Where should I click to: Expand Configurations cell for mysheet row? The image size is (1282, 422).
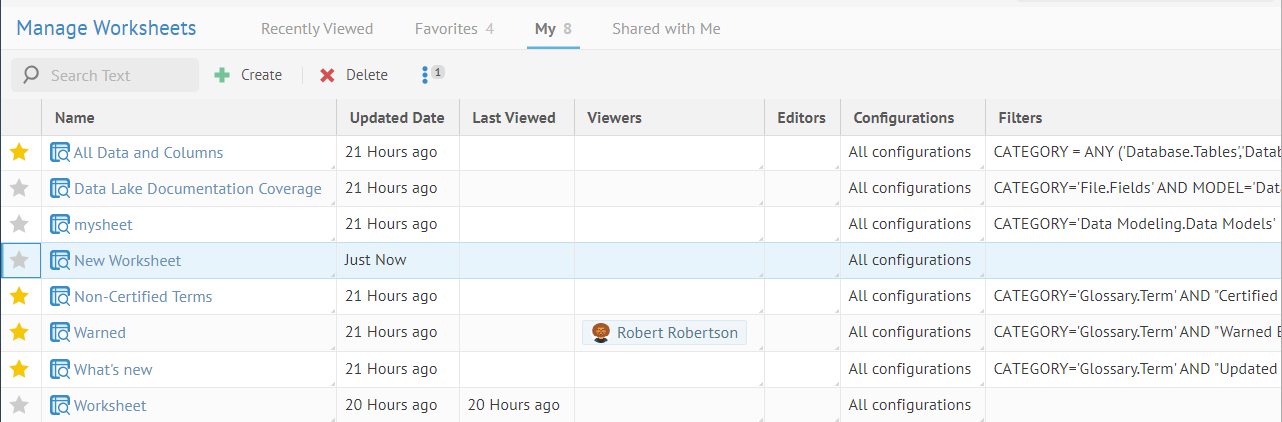(980, 237)
